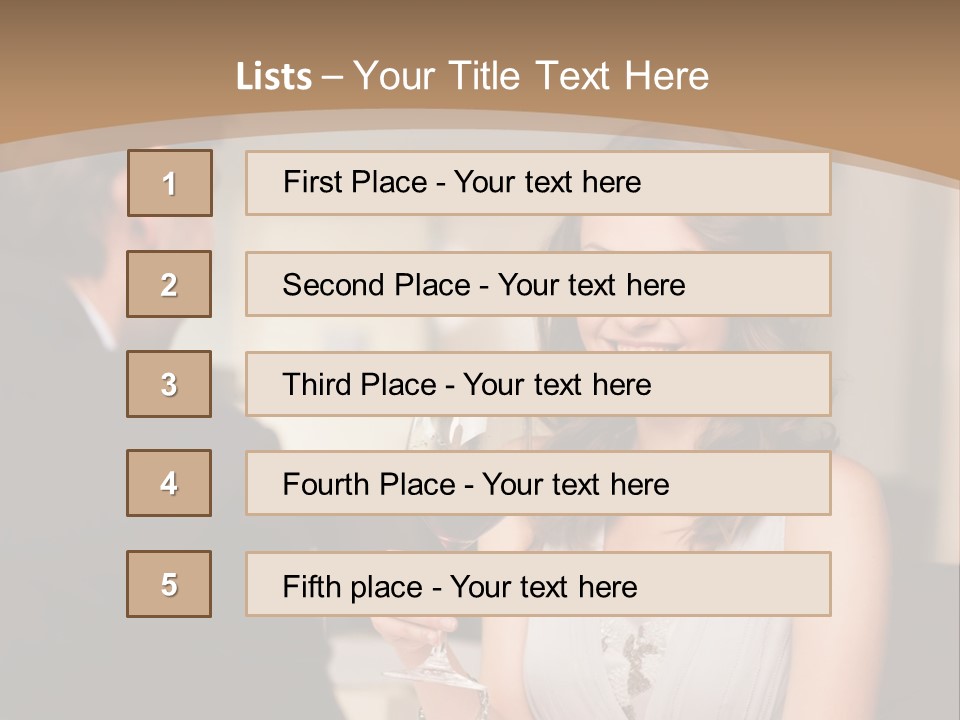Click the number 1 box

click(x=169, y=183)
